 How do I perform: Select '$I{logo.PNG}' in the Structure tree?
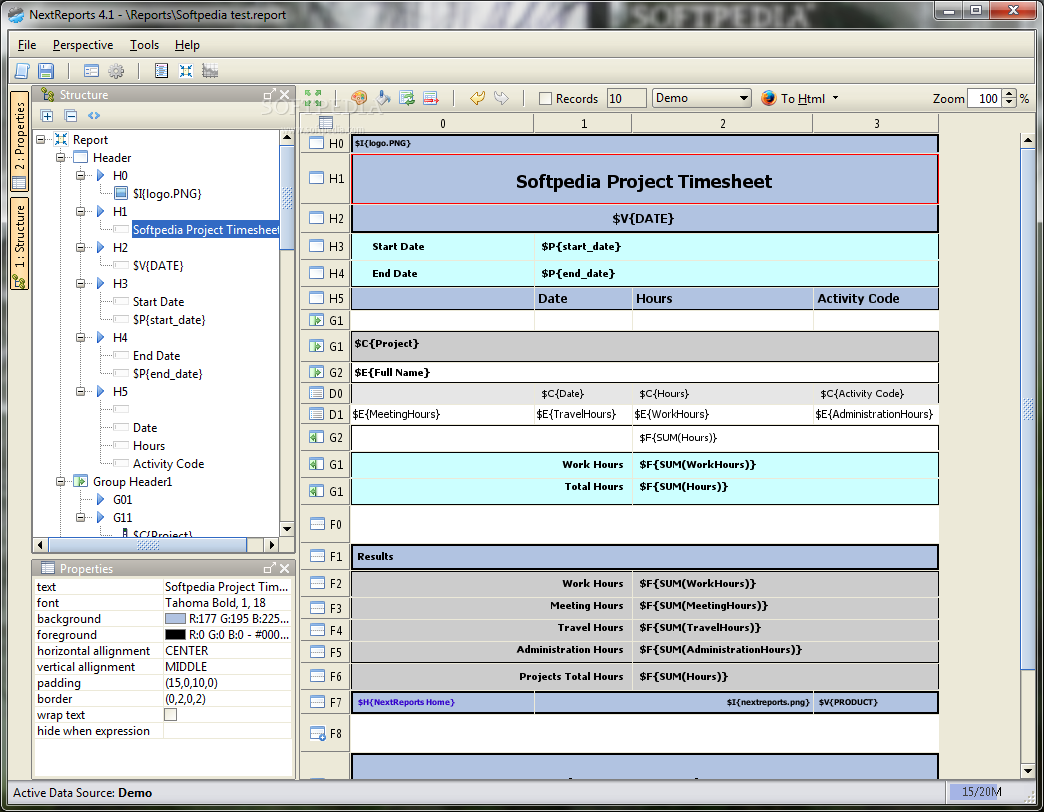click(x=167, y=193)
